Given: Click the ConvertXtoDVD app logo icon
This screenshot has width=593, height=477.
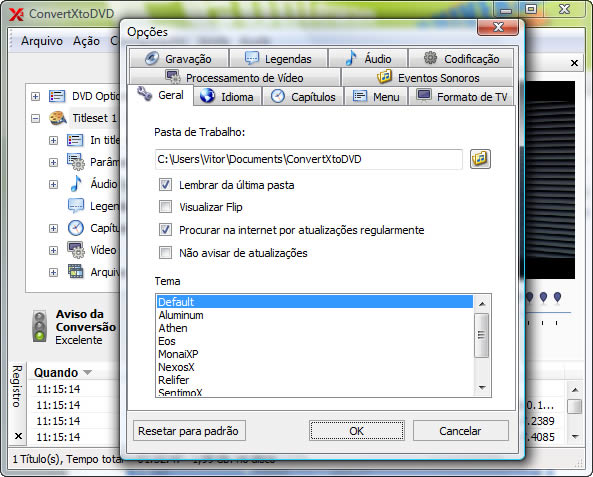Looking at the screenshot, I should (16, 14).
